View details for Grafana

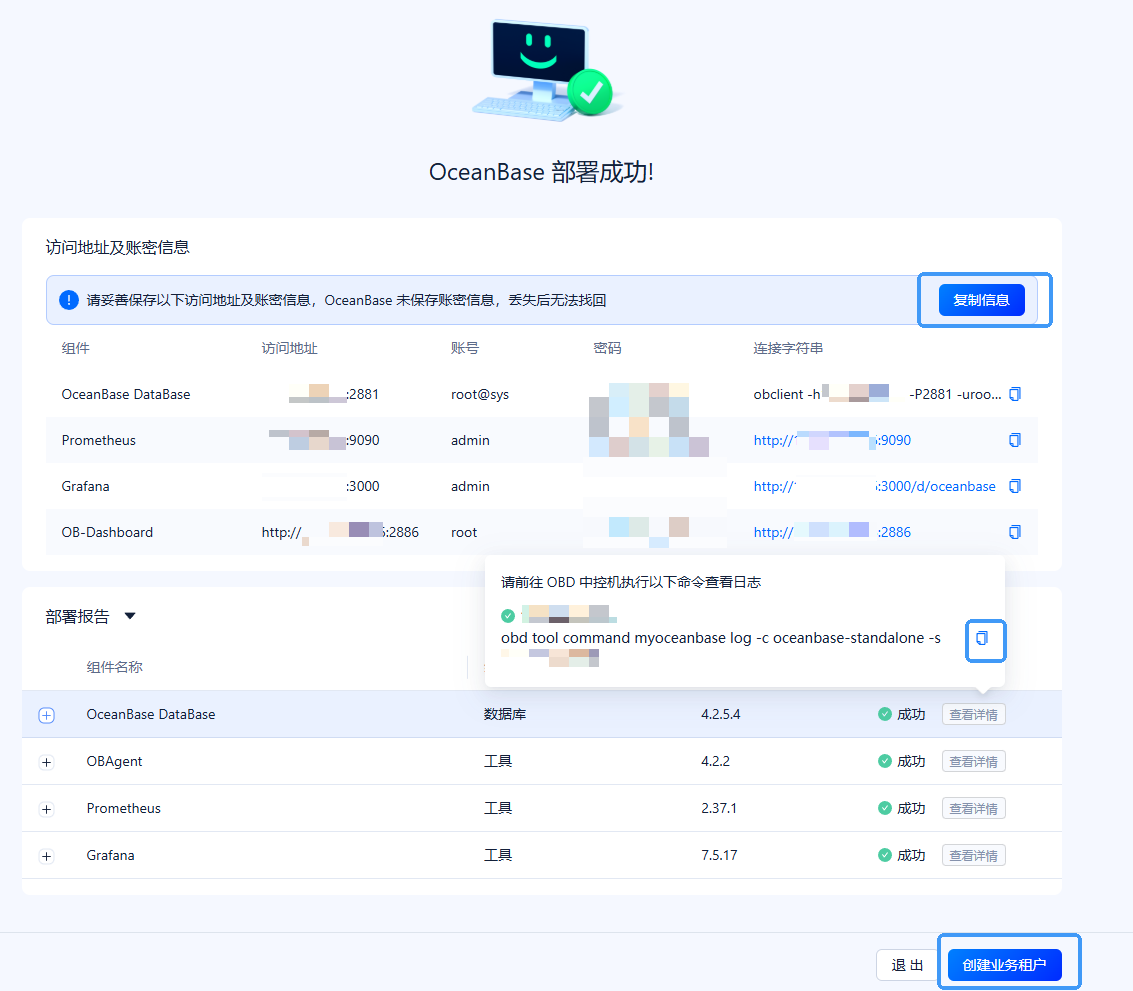point(973,855)
